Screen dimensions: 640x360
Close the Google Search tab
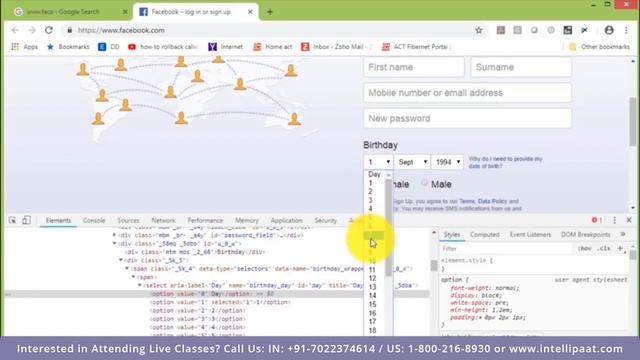pos(125,12)
